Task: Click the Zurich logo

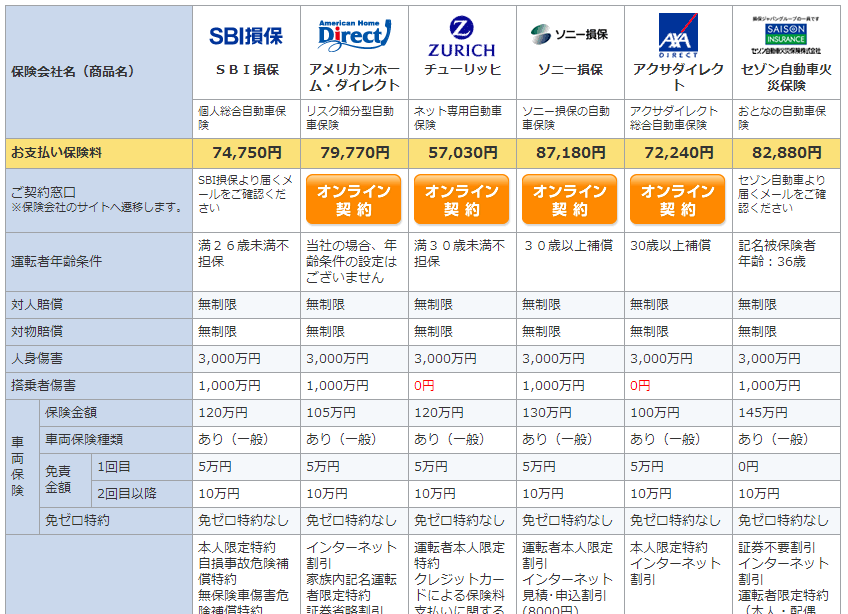Action: tap(462, 37)
